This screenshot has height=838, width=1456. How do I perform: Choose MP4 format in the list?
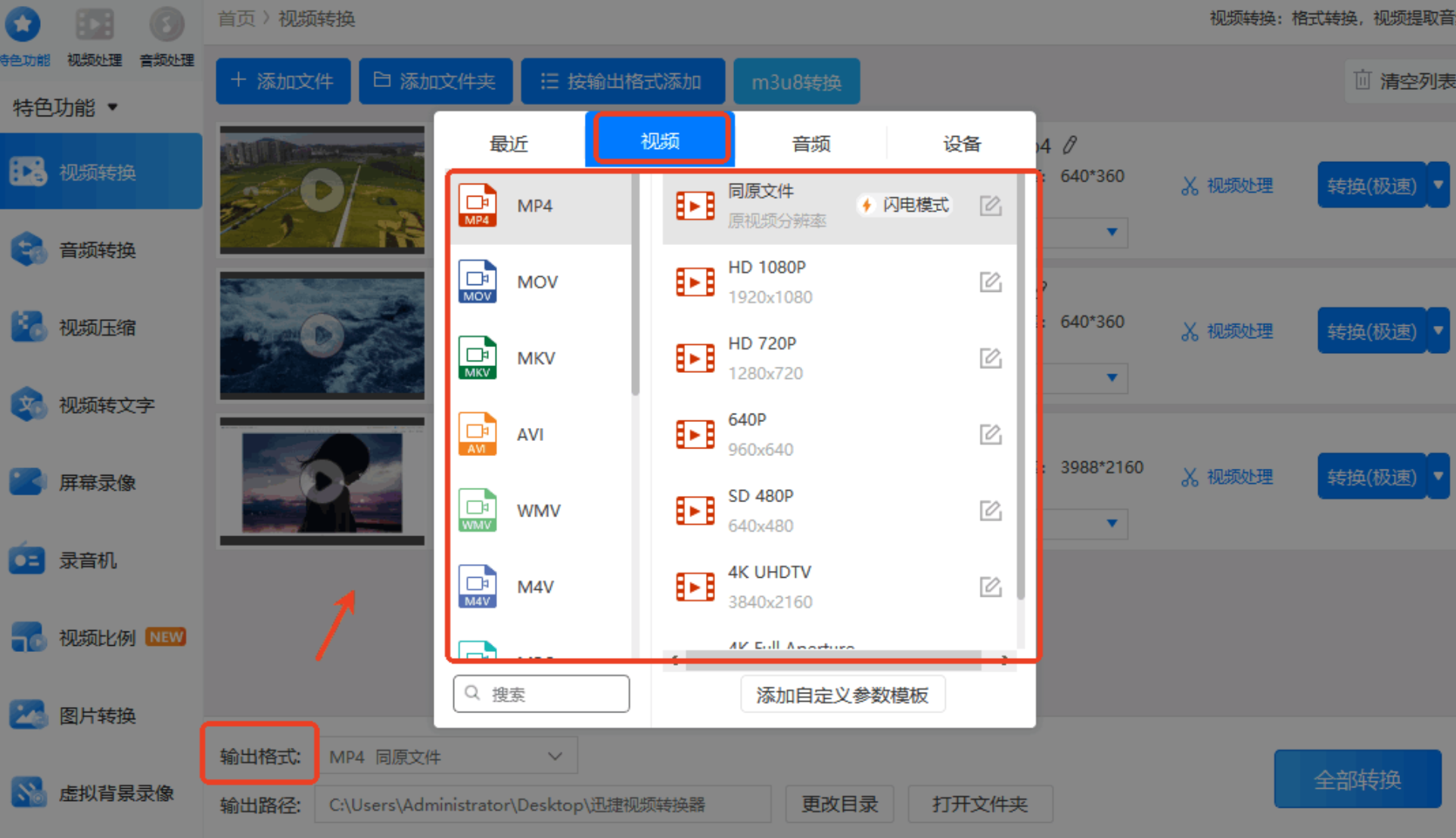(540, 206)
